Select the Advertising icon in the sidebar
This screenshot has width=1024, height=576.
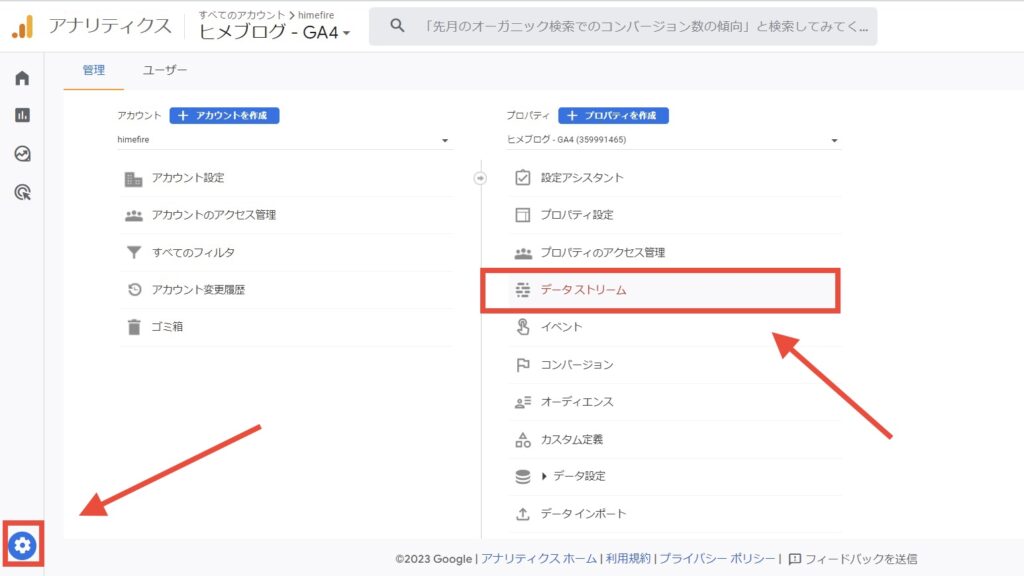click(x=20, y=191)
